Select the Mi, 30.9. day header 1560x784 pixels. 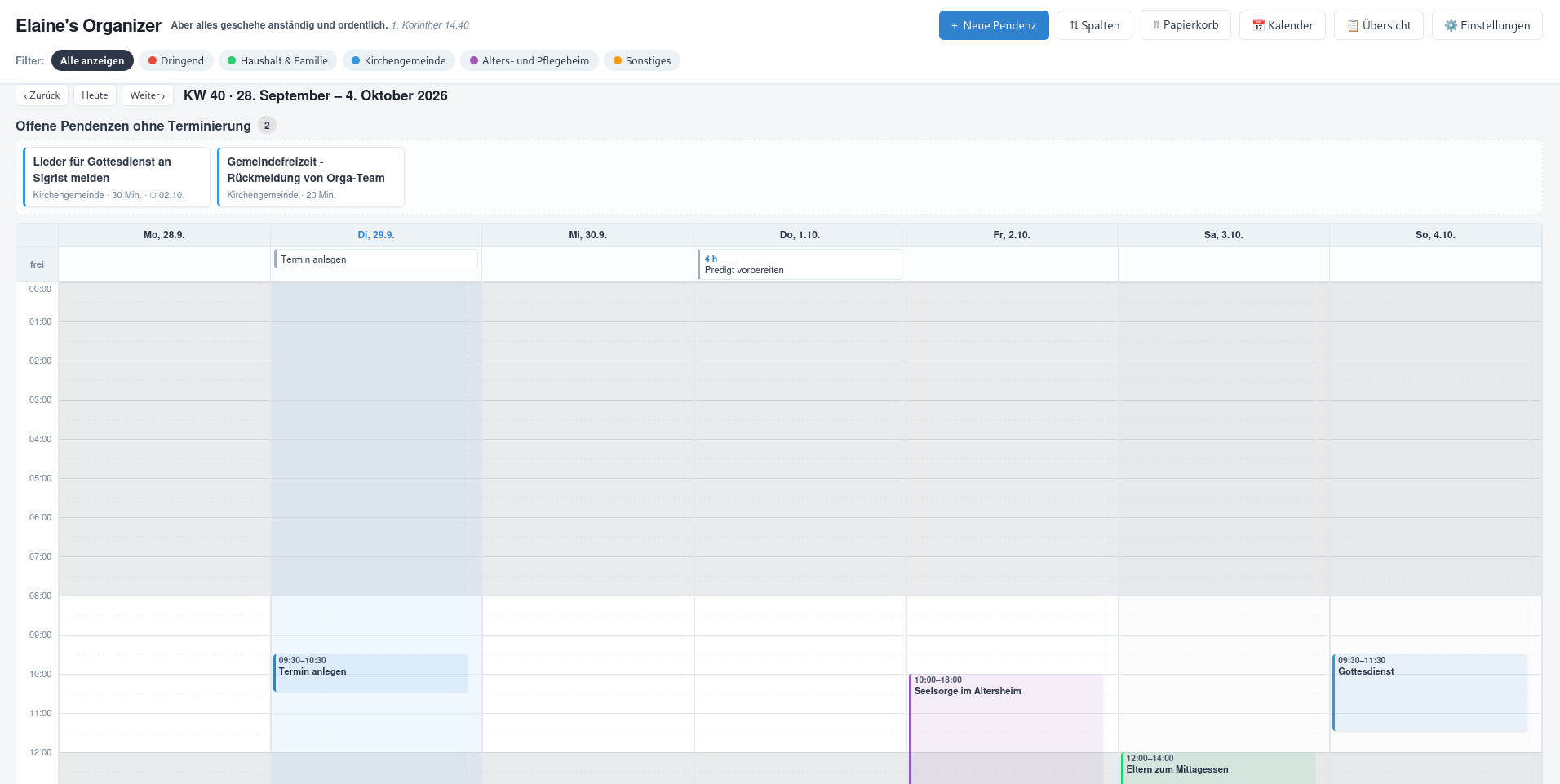[588, 235]
